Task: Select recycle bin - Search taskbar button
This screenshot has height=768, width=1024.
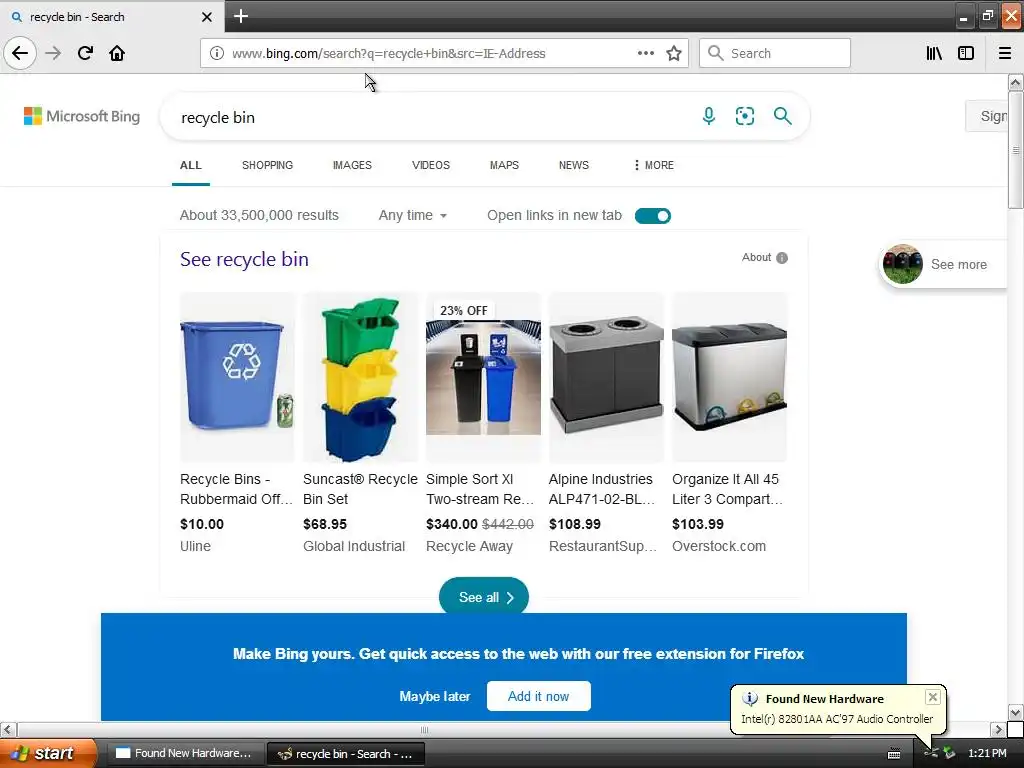Action: click(346, 754)
